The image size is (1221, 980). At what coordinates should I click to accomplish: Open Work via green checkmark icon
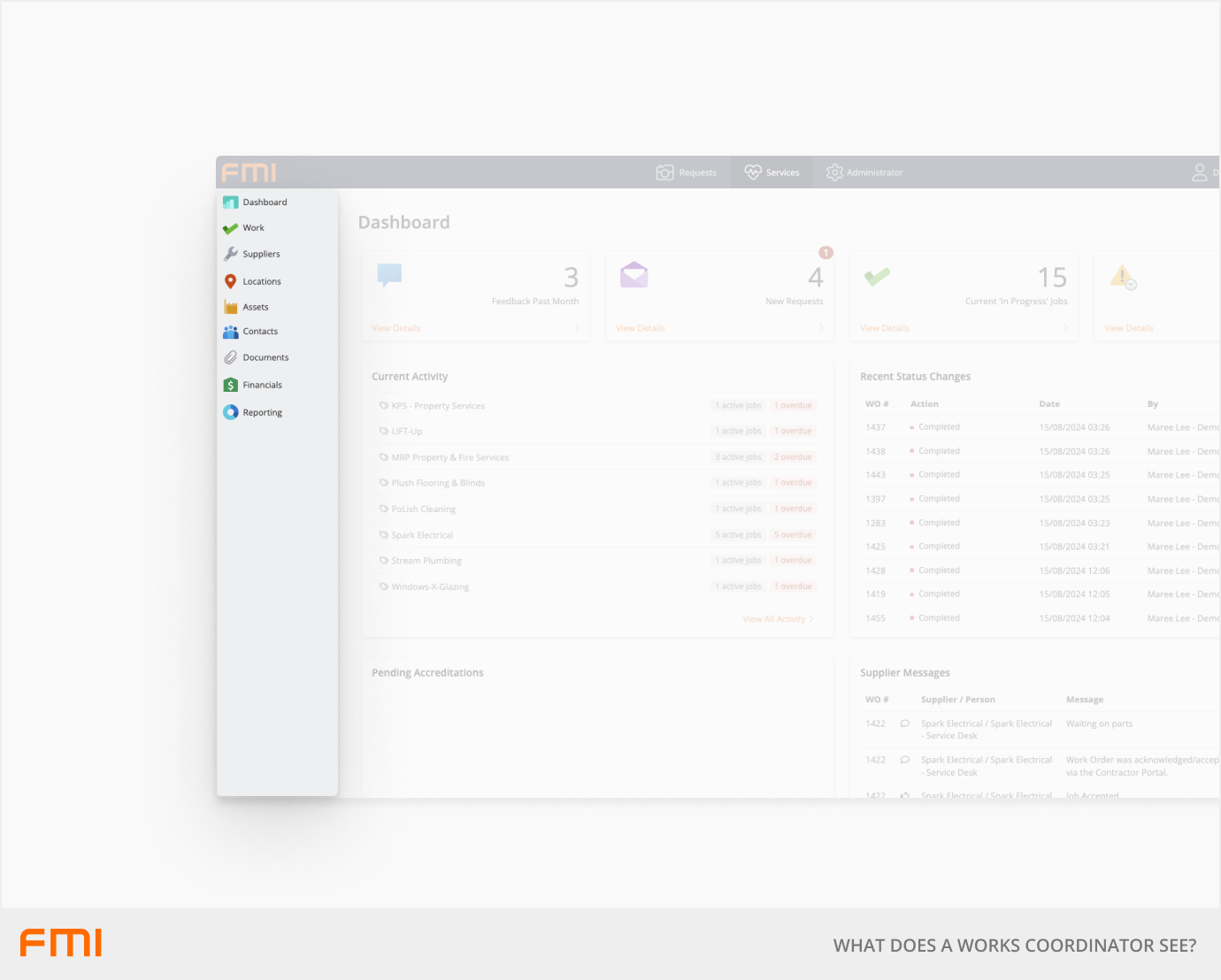(x=231, y=228)
